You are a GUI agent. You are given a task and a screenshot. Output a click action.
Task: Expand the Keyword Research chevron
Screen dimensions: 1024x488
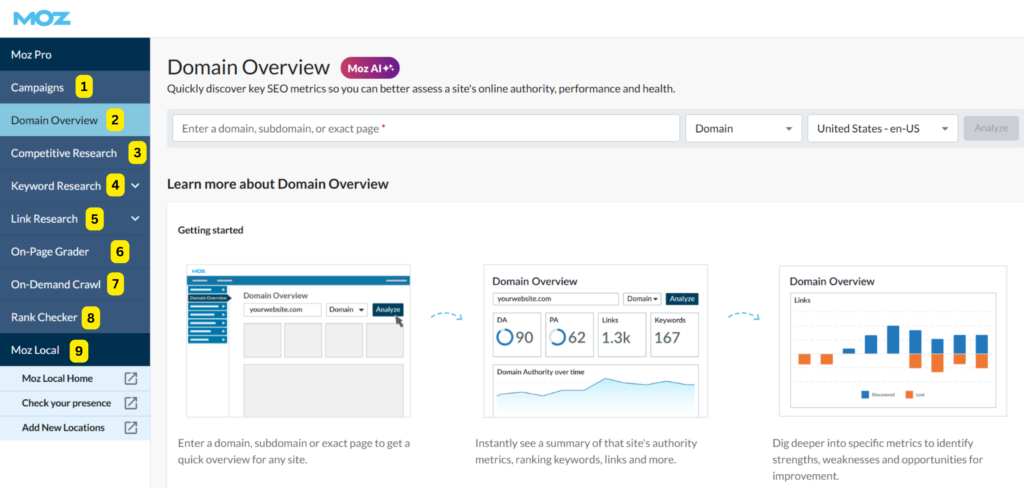(135, 186)
